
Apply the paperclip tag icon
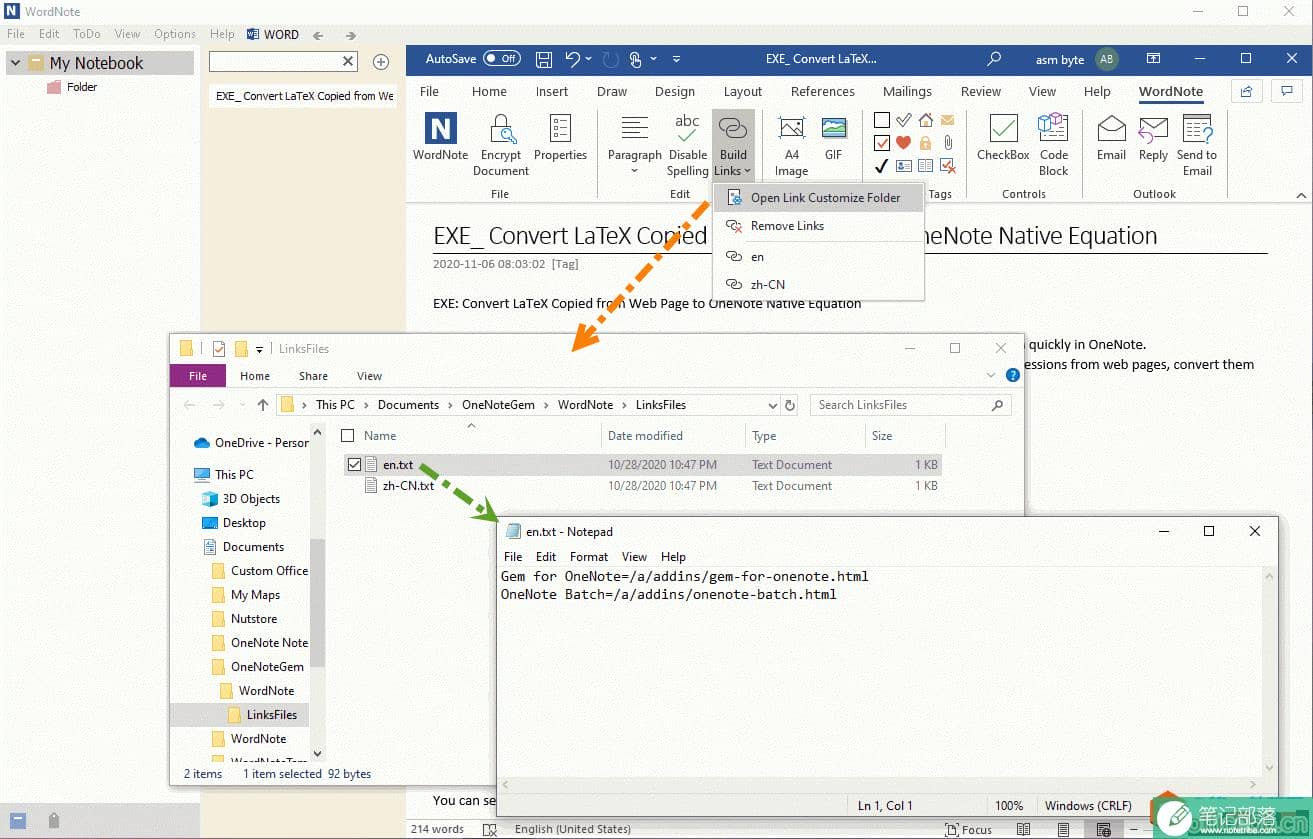947,143
